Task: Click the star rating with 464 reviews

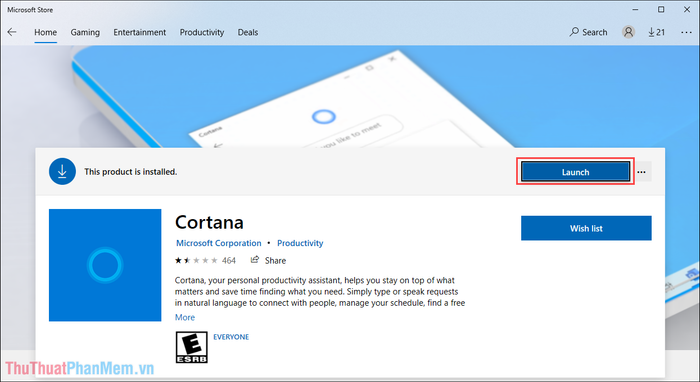Action: [205, 261]
